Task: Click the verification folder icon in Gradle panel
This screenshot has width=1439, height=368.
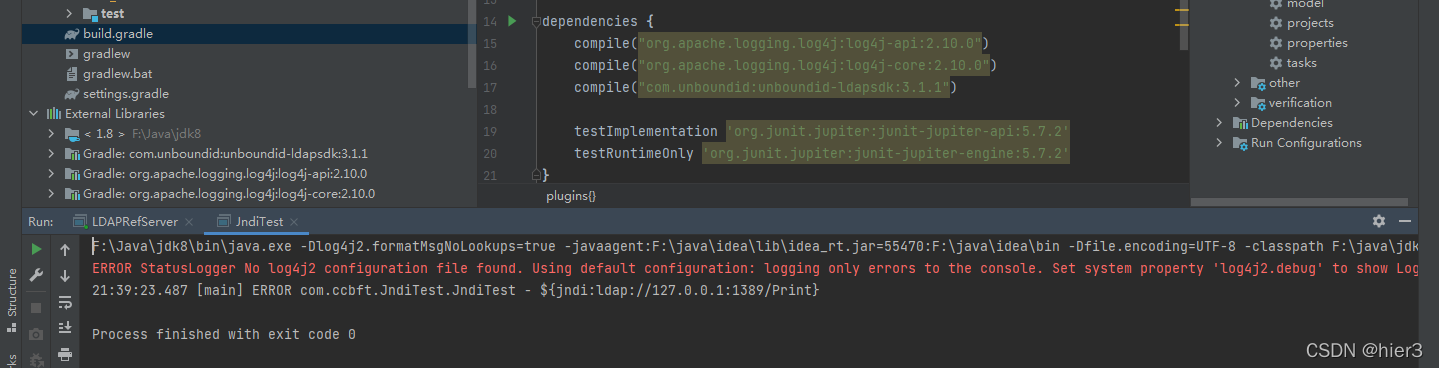Action: click(x=1259, y=103)
